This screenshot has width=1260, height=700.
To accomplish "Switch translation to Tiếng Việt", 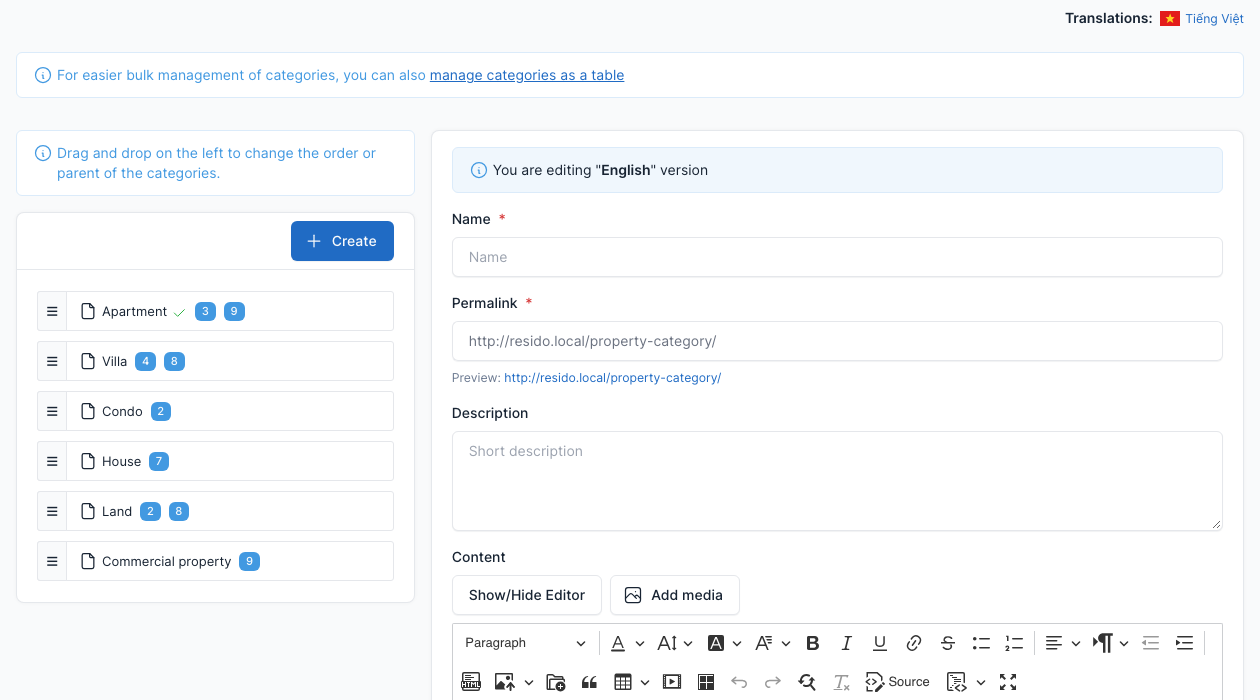I will [x=1214, y=18].
